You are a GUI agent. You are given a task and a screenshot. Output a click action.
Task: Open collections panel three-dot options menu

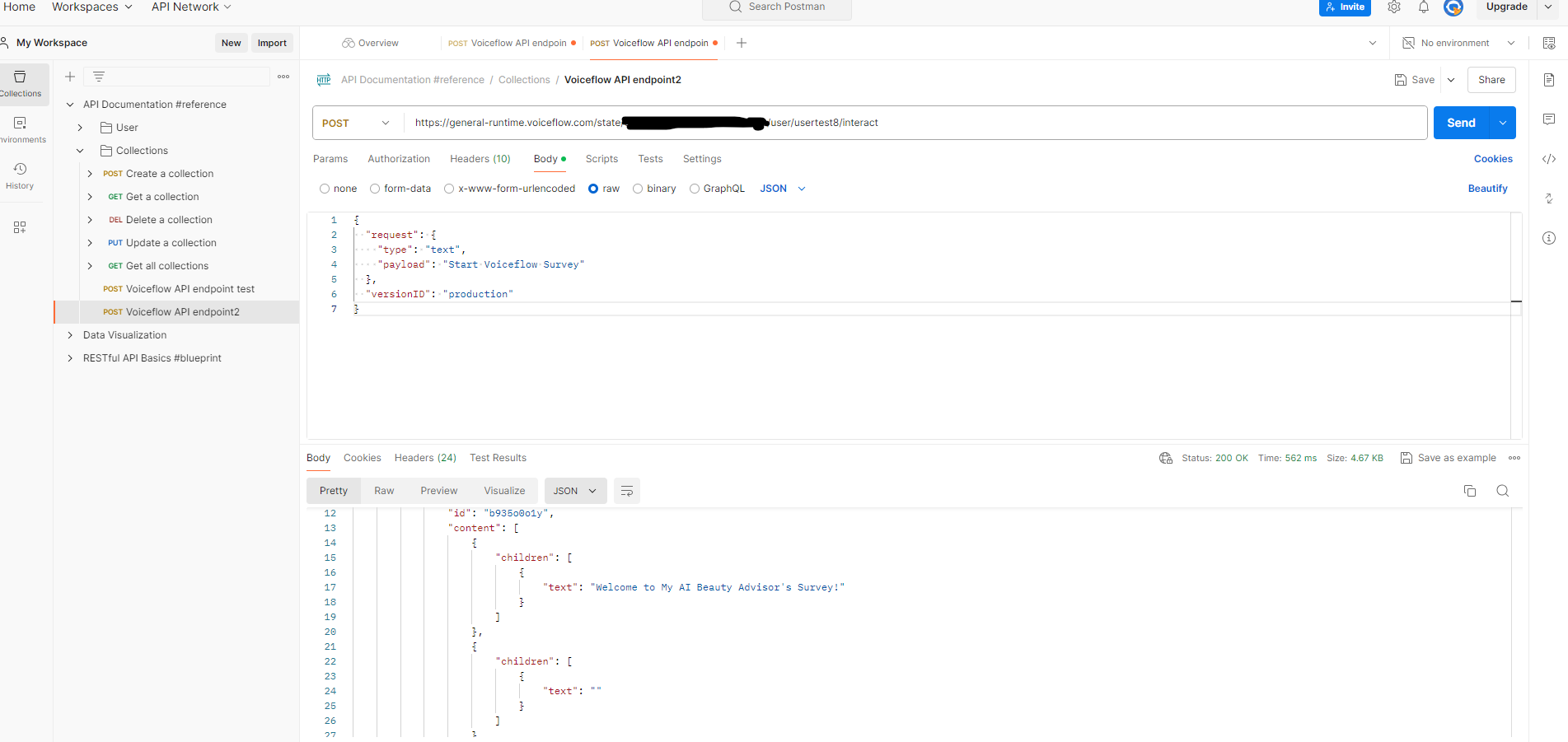[x=283, y=77]
